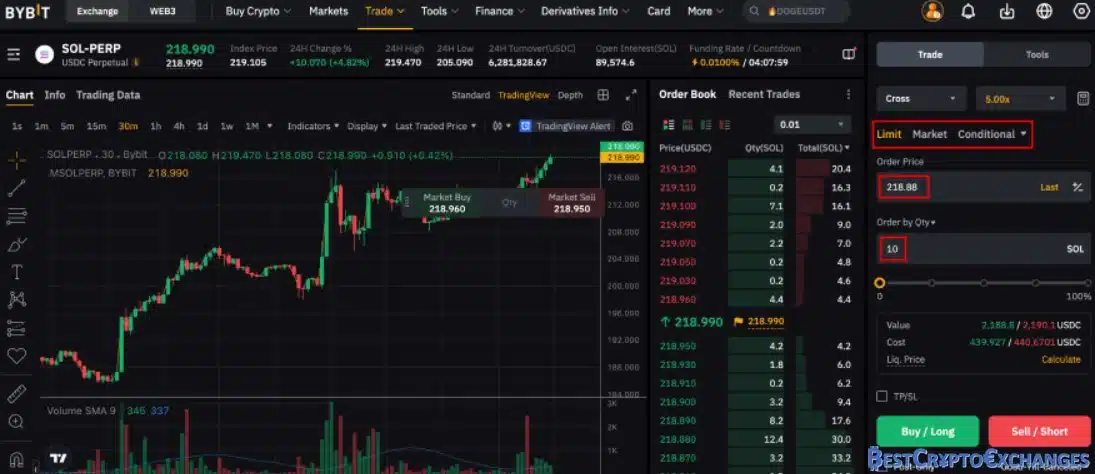
Task: Open the notifications bell
Action: point(969,11)
